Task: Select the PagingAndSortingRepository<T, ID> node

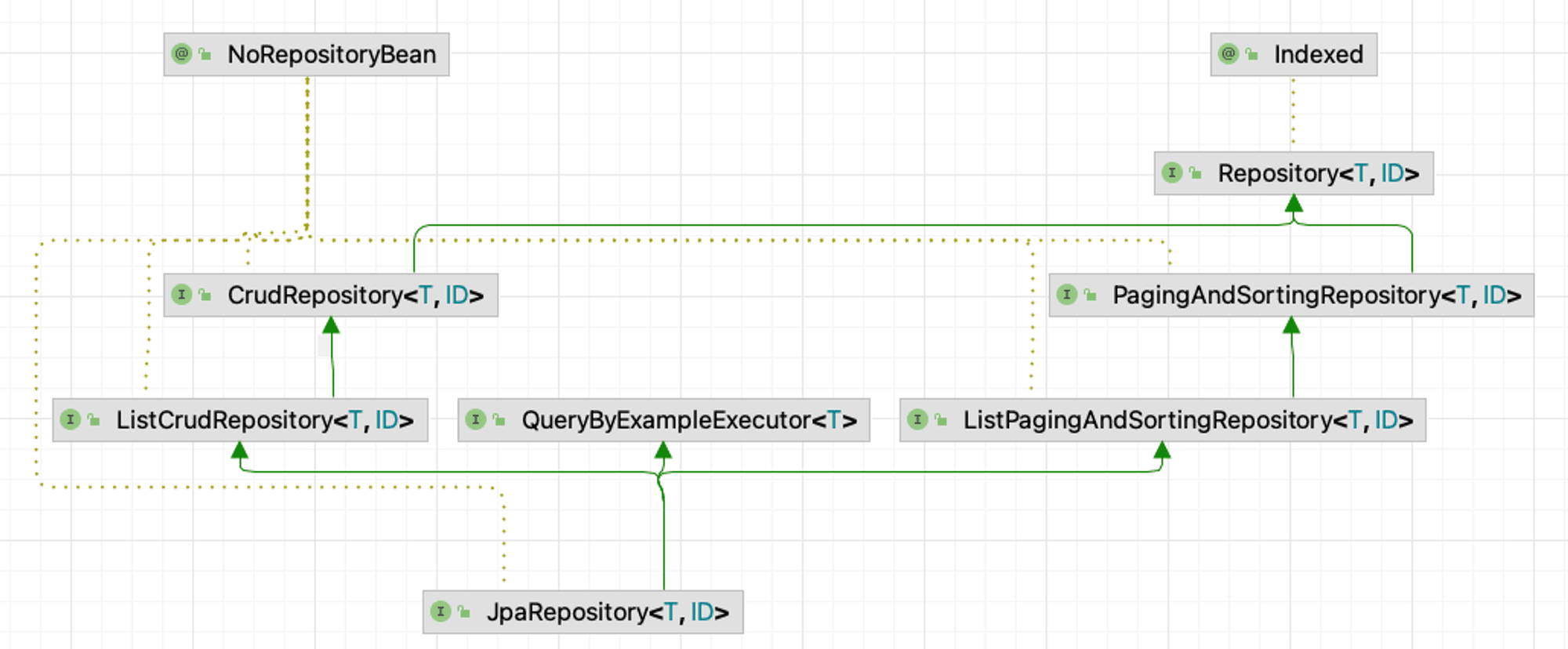Action: click(1291, 295)
